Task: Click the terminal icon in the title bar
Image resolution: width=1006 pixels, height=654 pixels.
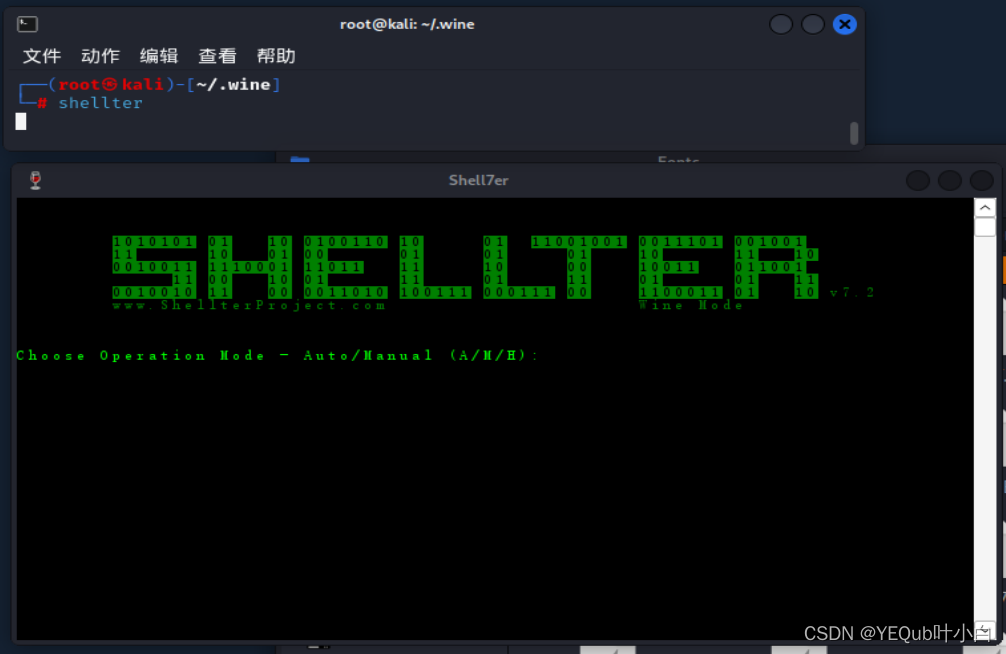Action: [x=27, y=24]
